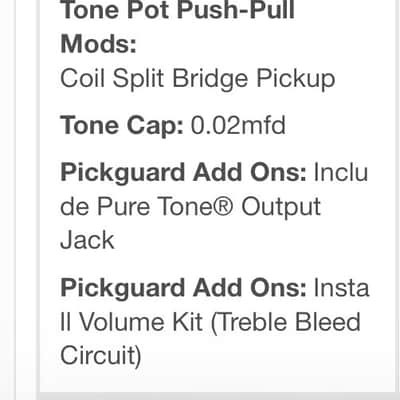Click the word Pickup in mods value
400x400 pixels.
point(295,80)
